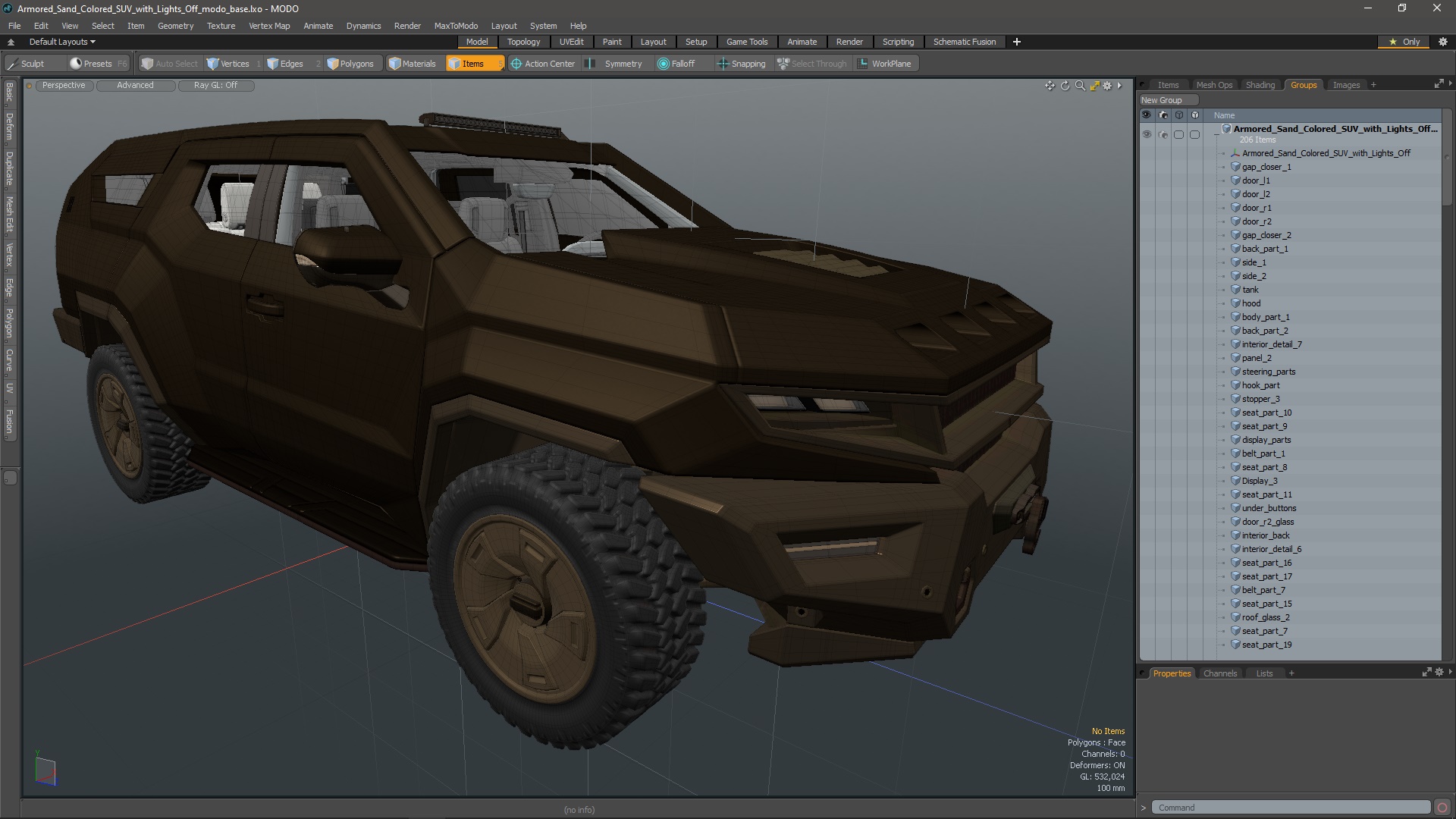
Task: Click the camera render column header
Action: (x=1163, y=115)
